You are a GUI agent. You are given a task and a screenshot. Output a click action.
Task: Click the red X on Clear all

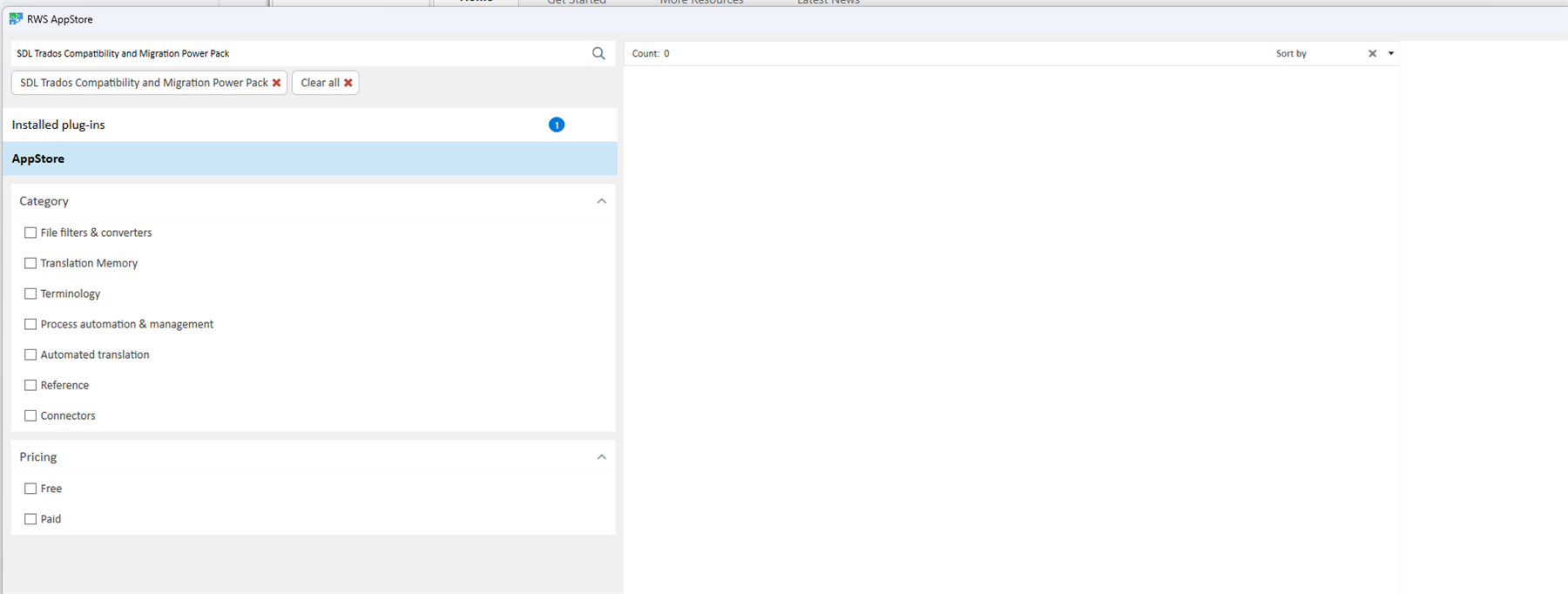[x=348, y=83]
